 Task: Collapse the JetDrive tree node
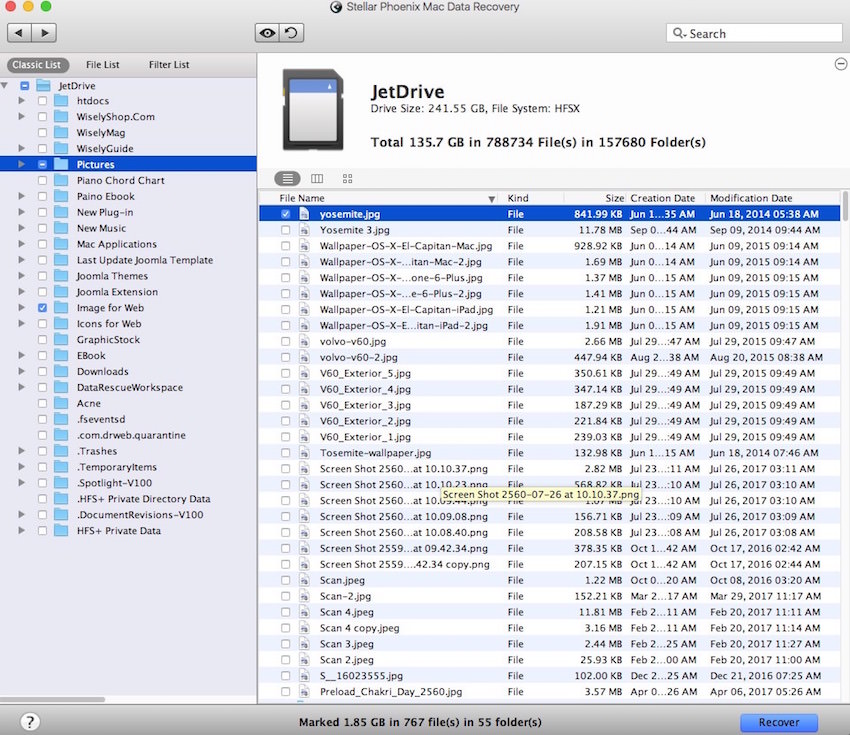[x=5, y=86]
